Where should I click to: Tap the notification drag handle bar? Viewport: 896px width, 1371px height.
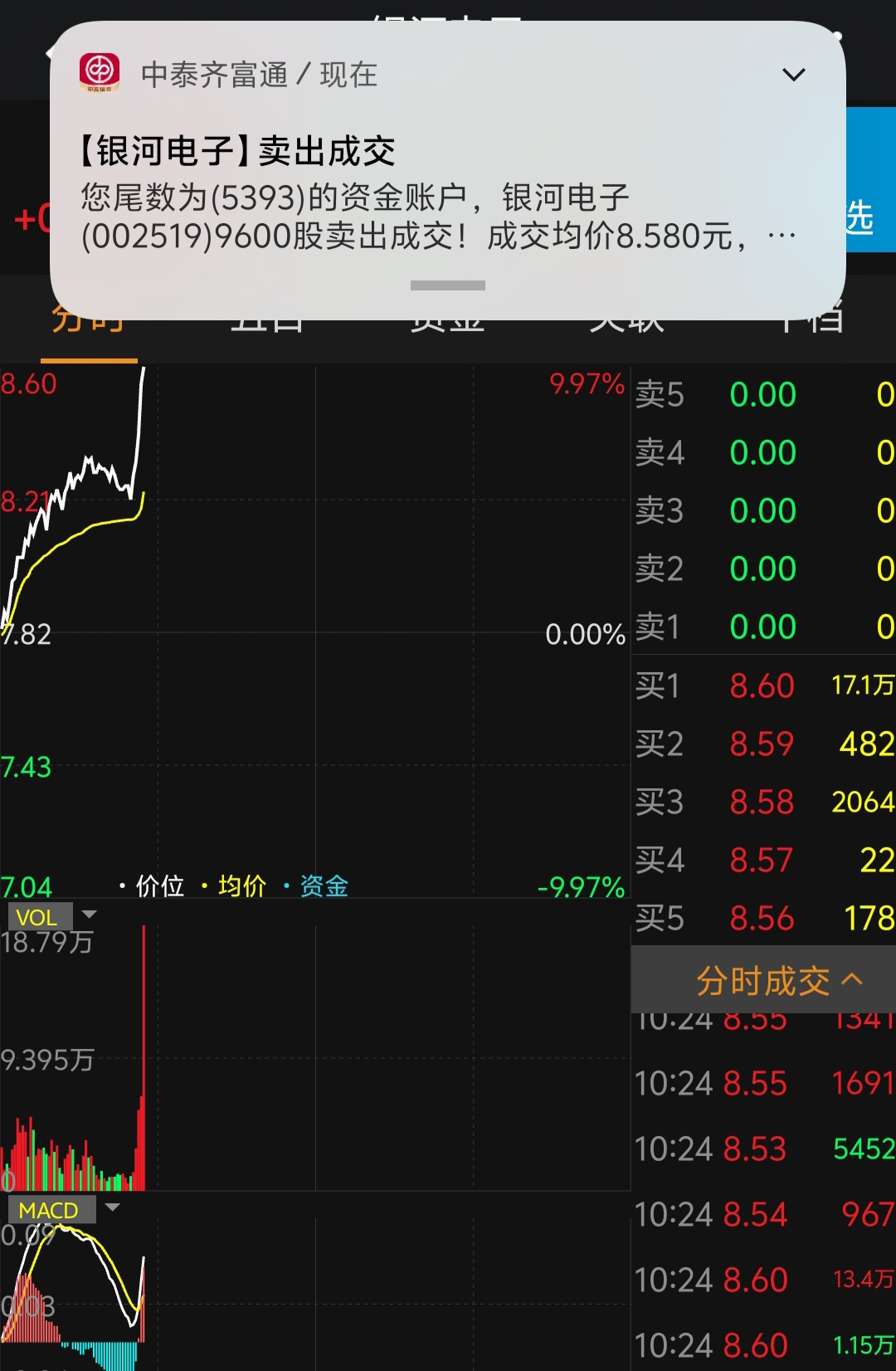click(x=448, y=285)
